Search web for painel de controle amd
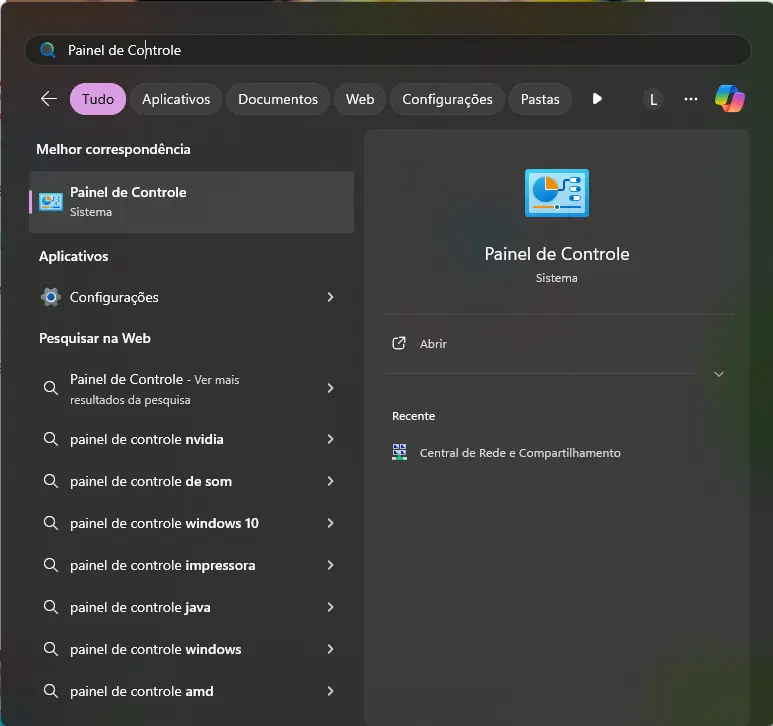773x726 pixels. pyautogui.click(x=191, y=691)
